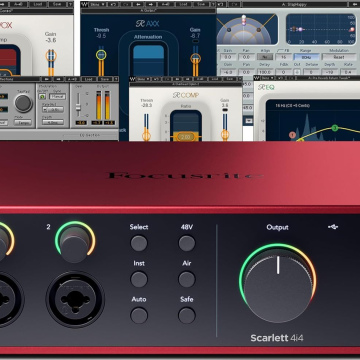Click the Gain slider handle in RVox

[x=51, y=55]
